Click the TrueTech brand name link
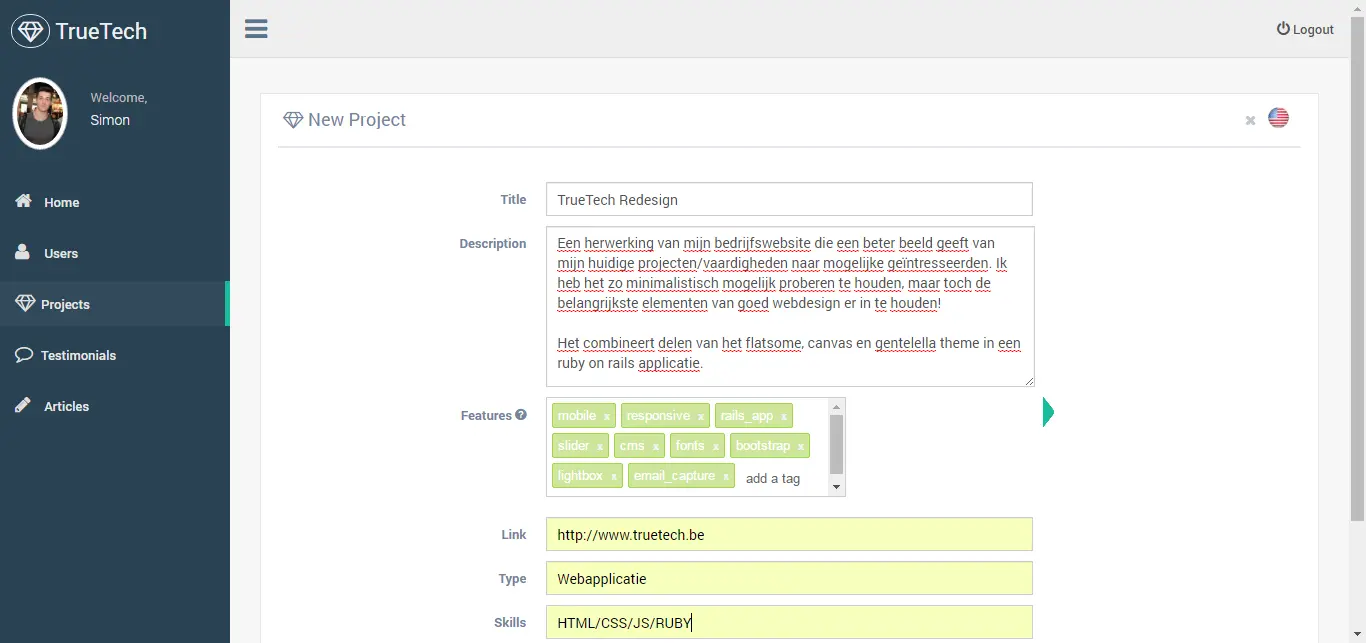The image size is (1366, 643). click(101, 31)
